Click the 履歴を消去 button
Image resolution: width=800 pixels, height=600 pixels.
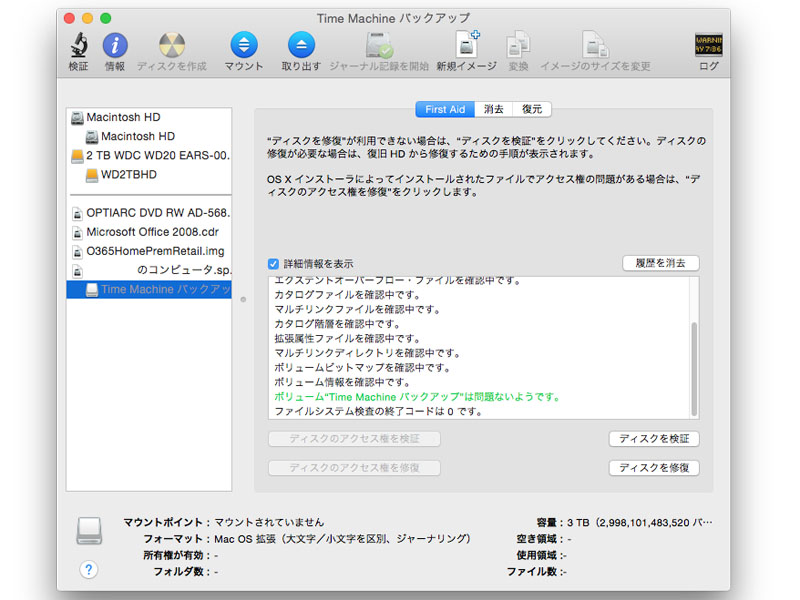[661, 263]
